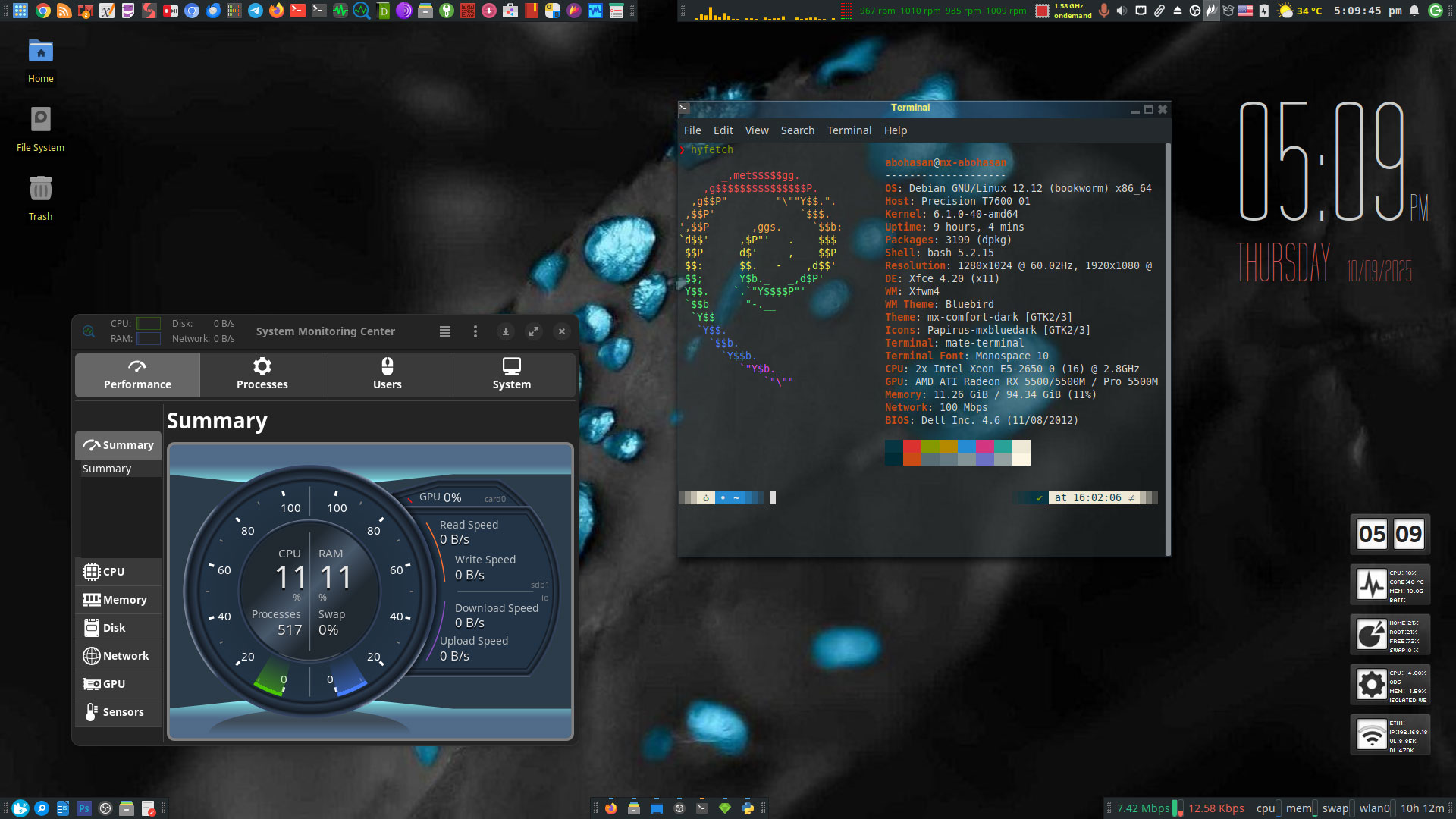
Task: Open the System tab with monitor icon
Action: (511, 375)
